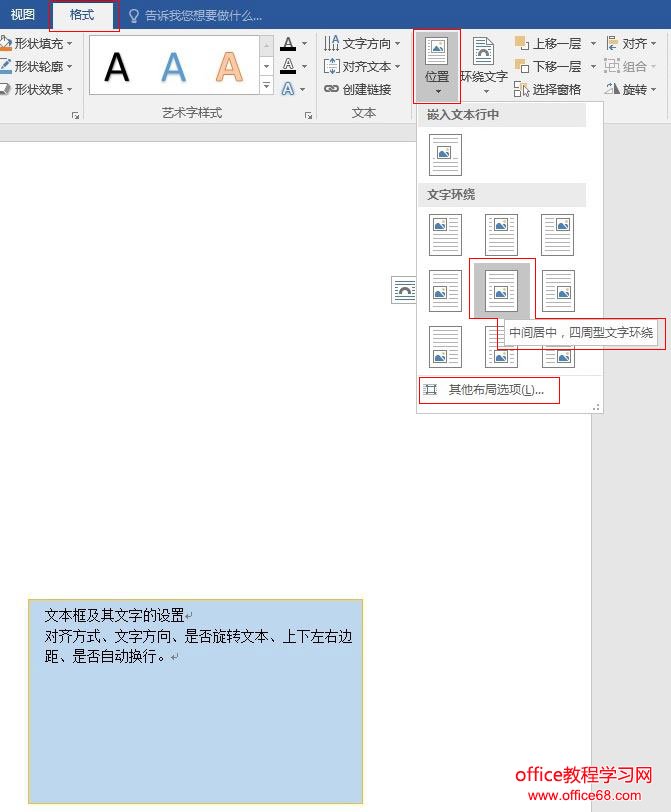Viewport: 671px width, 812px height.
Task: Select middle-right square text wrapping position
Action: (x=558, y=291)
